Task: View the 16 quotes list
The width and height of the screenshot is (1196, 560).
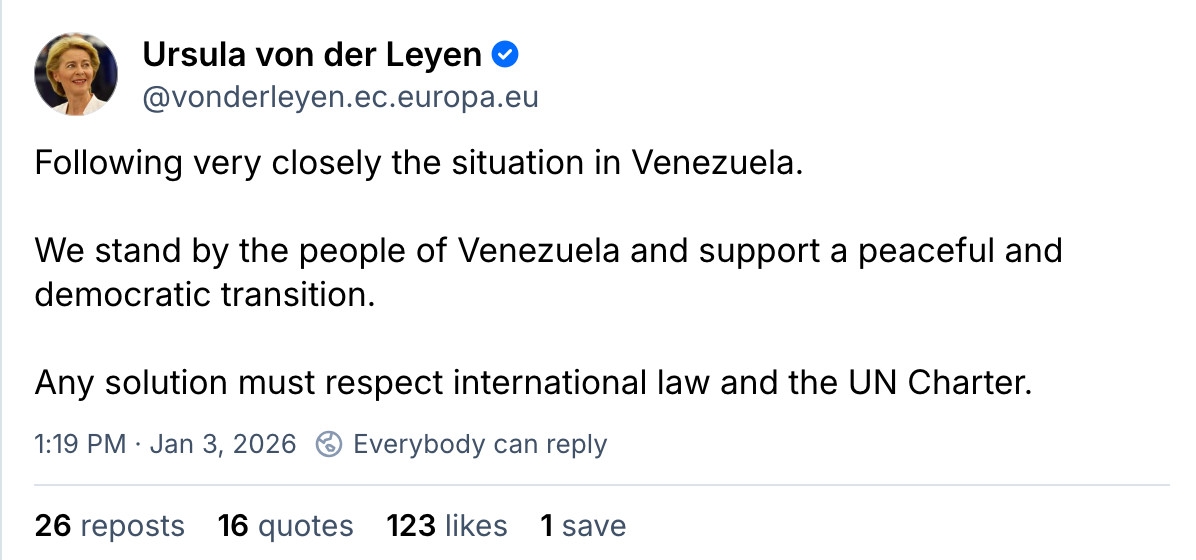Action: pyautogui.click(x=285, y=526)
